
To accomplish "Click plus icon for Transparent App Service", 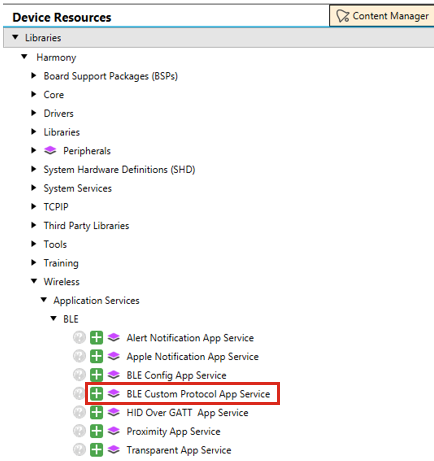I will point(96,450).
